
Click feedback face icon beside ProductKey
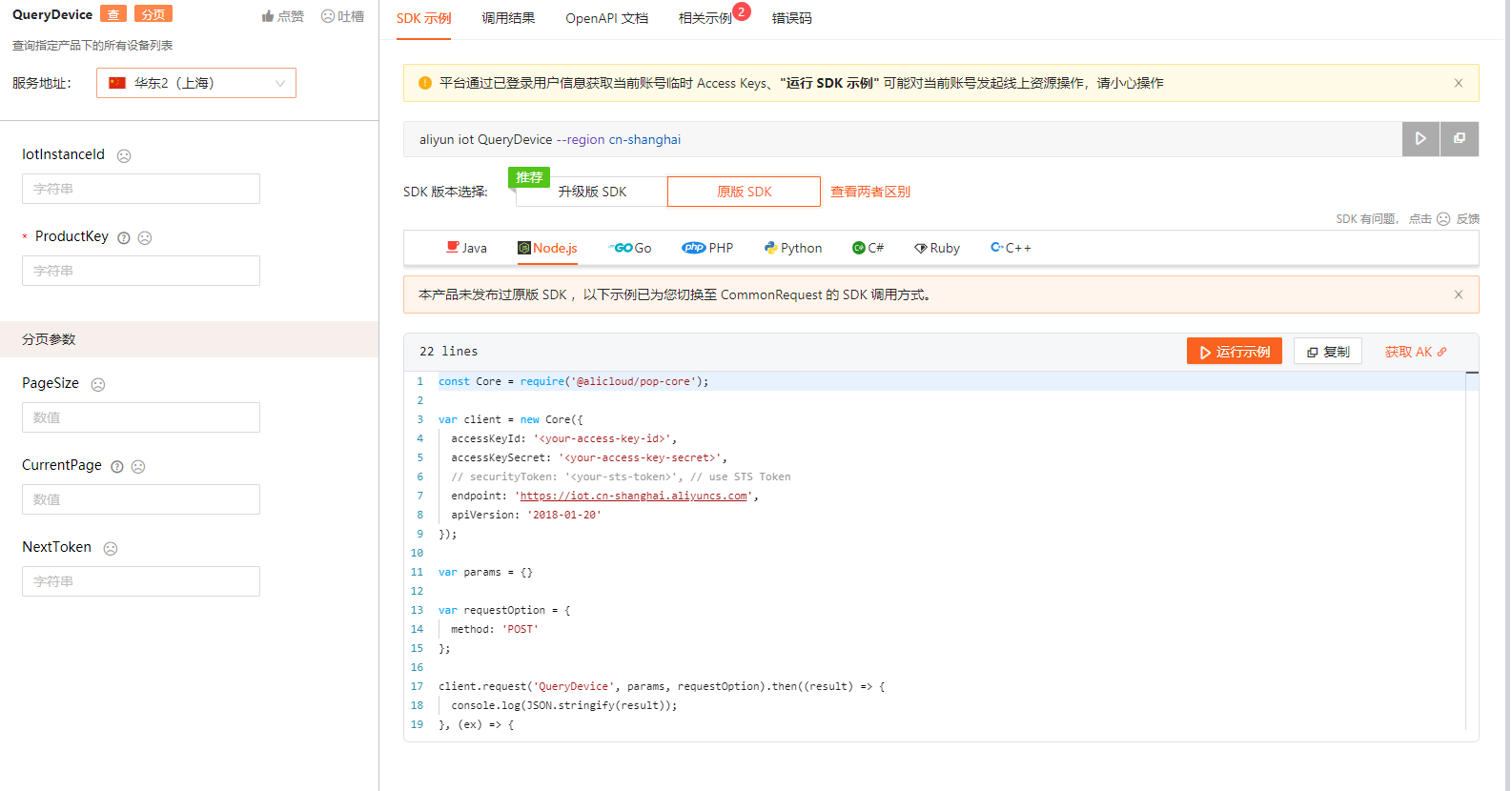tap(145, 237)
